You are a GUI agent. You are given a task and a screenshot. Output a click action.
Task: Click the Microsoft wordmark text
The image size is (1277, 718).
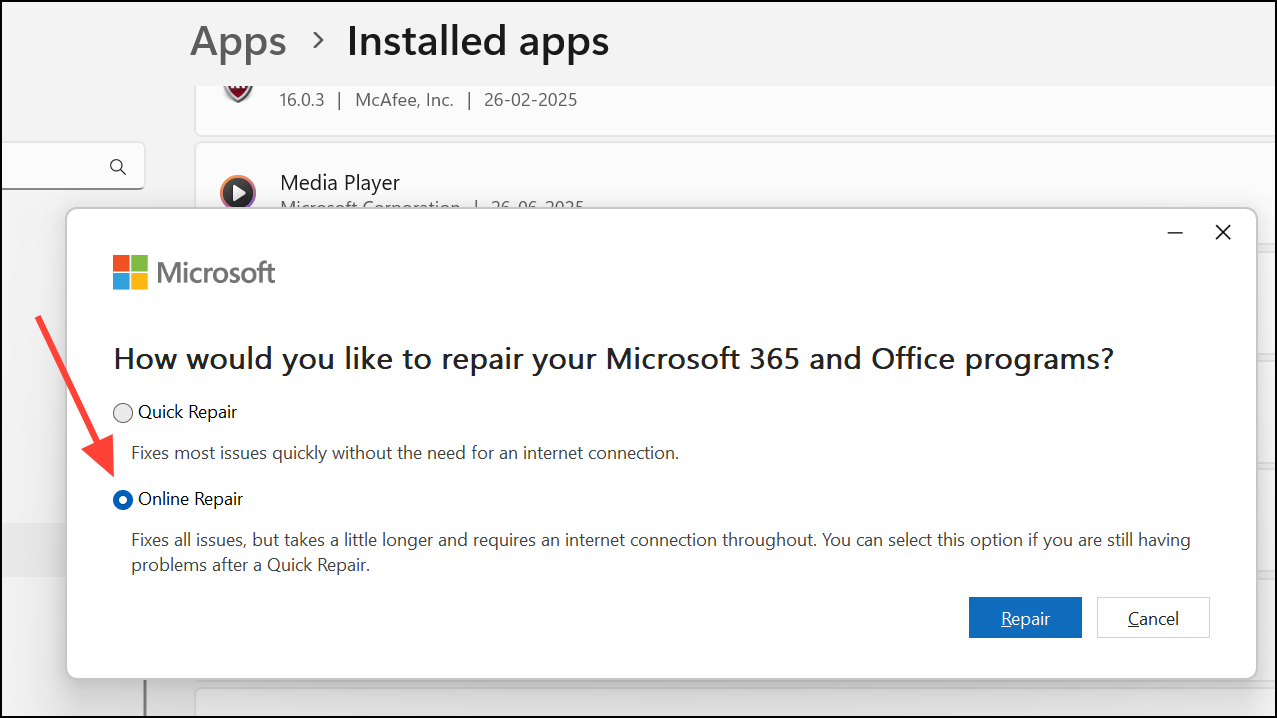tap(216, 272)
